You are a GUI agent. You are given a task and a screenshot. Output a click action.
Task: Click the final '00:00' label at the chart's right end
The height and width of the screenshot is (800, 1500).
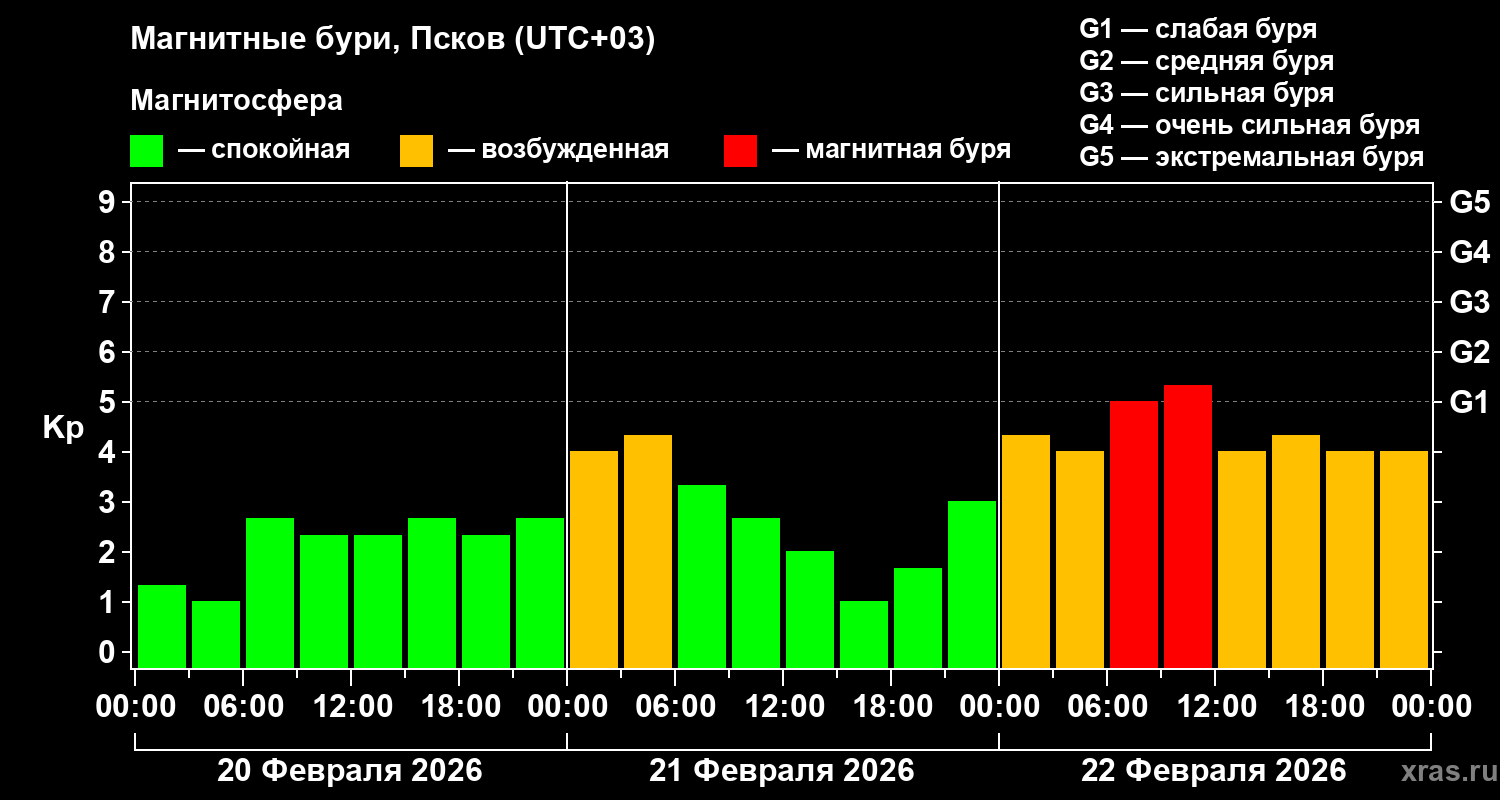point(1431,706)
